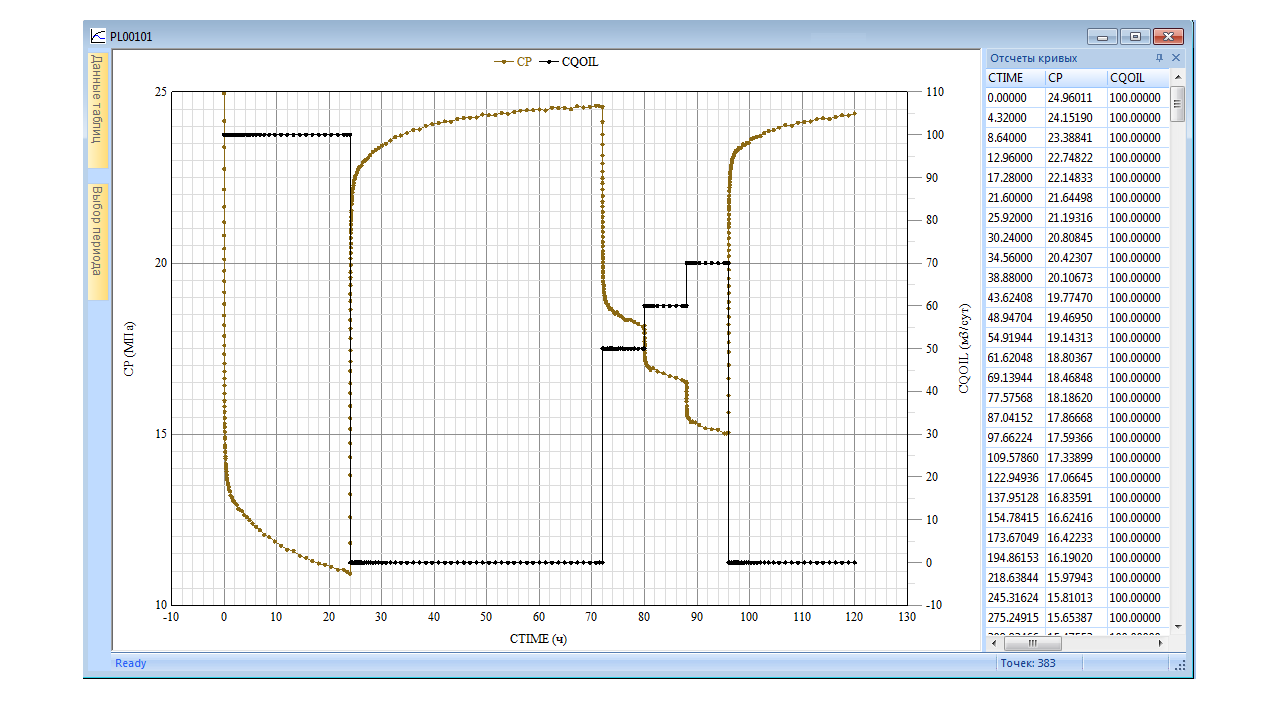This screenshot has width=1280, height=720.
Task: Maximize the PL00101 window
Action: click(x=1135, y=37)
